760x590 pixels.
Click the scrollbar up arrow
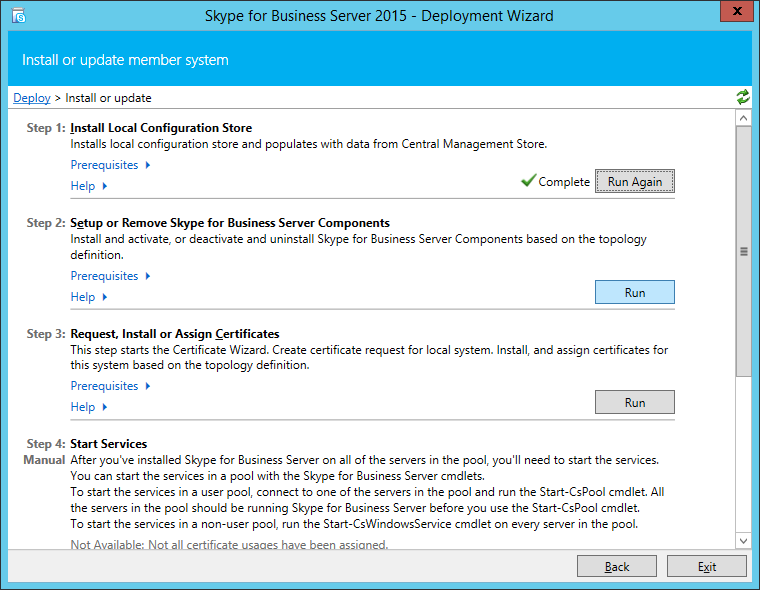click(x=744, y=118)
